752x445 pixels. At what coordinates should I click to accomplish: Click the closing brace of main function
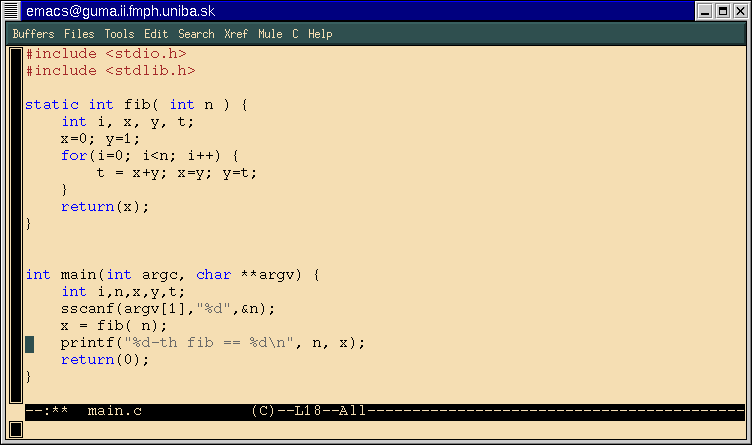(x=28, y=377)
